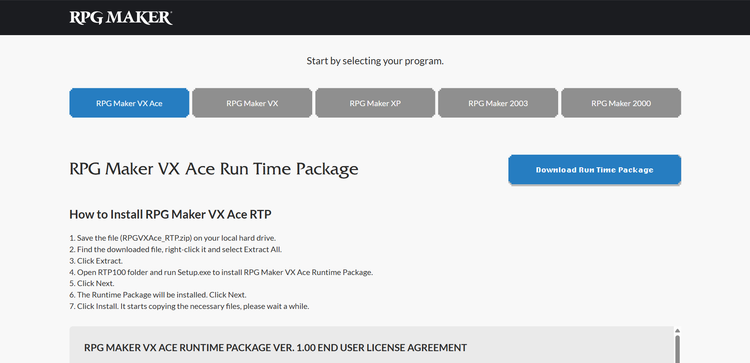
Task: Click the RPG Maker logo
Action: 121,17
